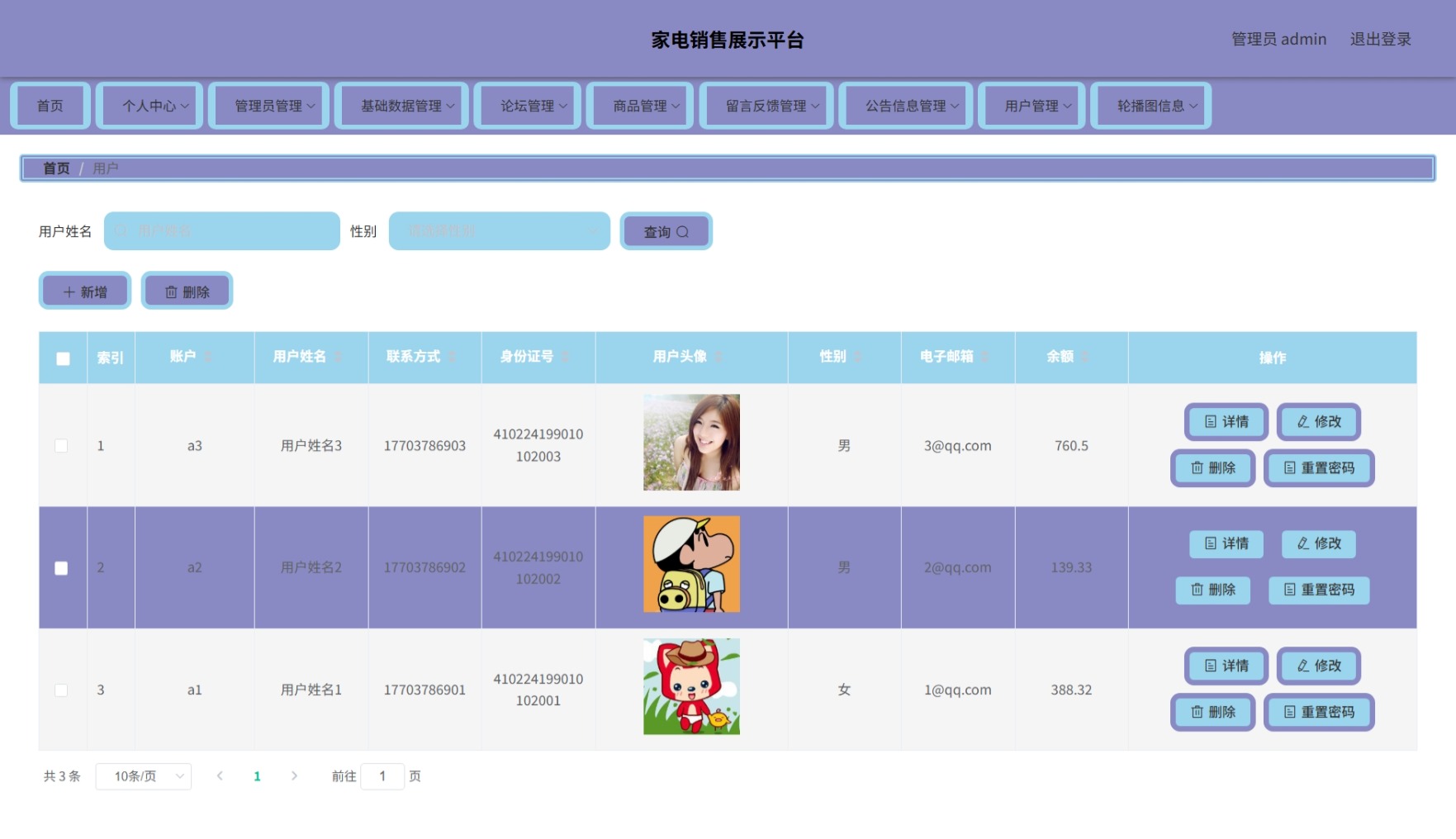The image size is (1456, 839).
Task: Sort by 身份证号 column arrows
Action: (x=565, y=357)
